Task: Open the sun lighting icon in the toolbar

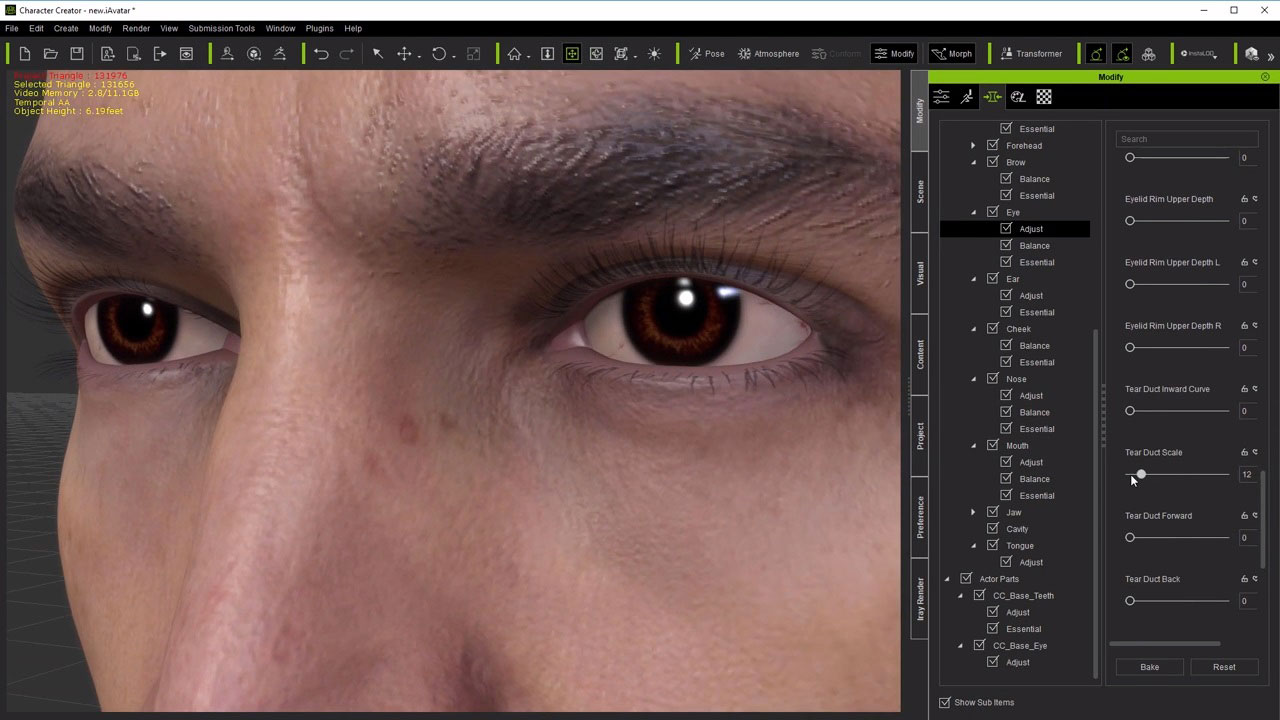Action: click(654, 54)
